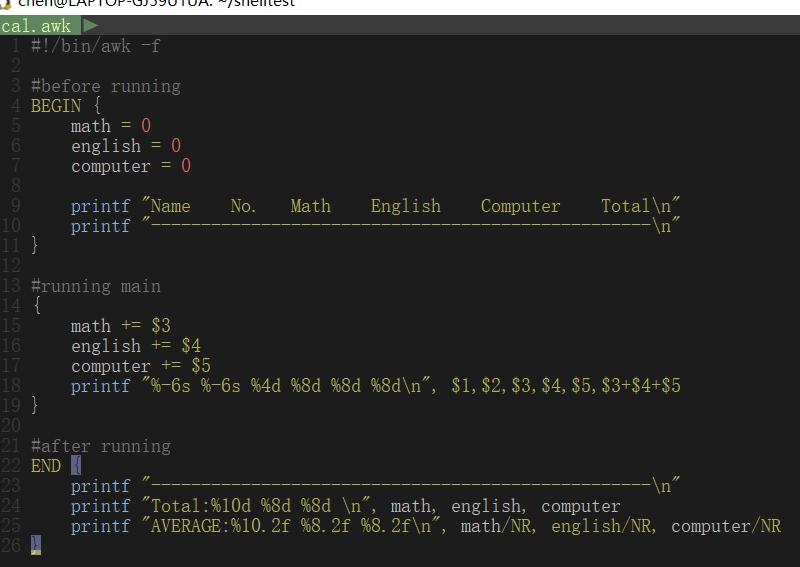Click the 'english += $4' statement
The width and height of the screenshot is (800, 567).
click(136, 346)
